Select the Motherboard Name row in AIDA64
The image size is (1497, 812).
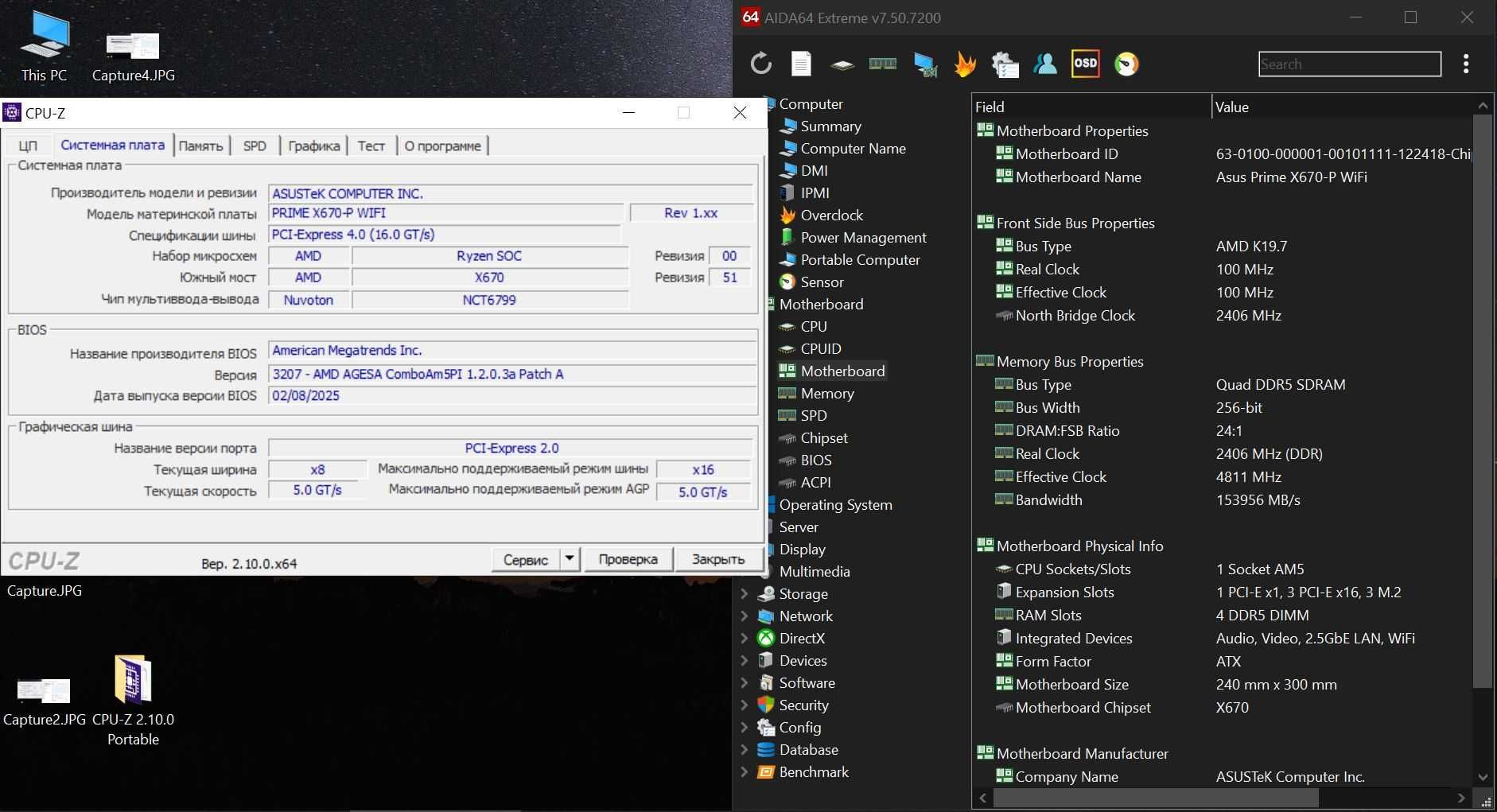(x=1222, y=177)
